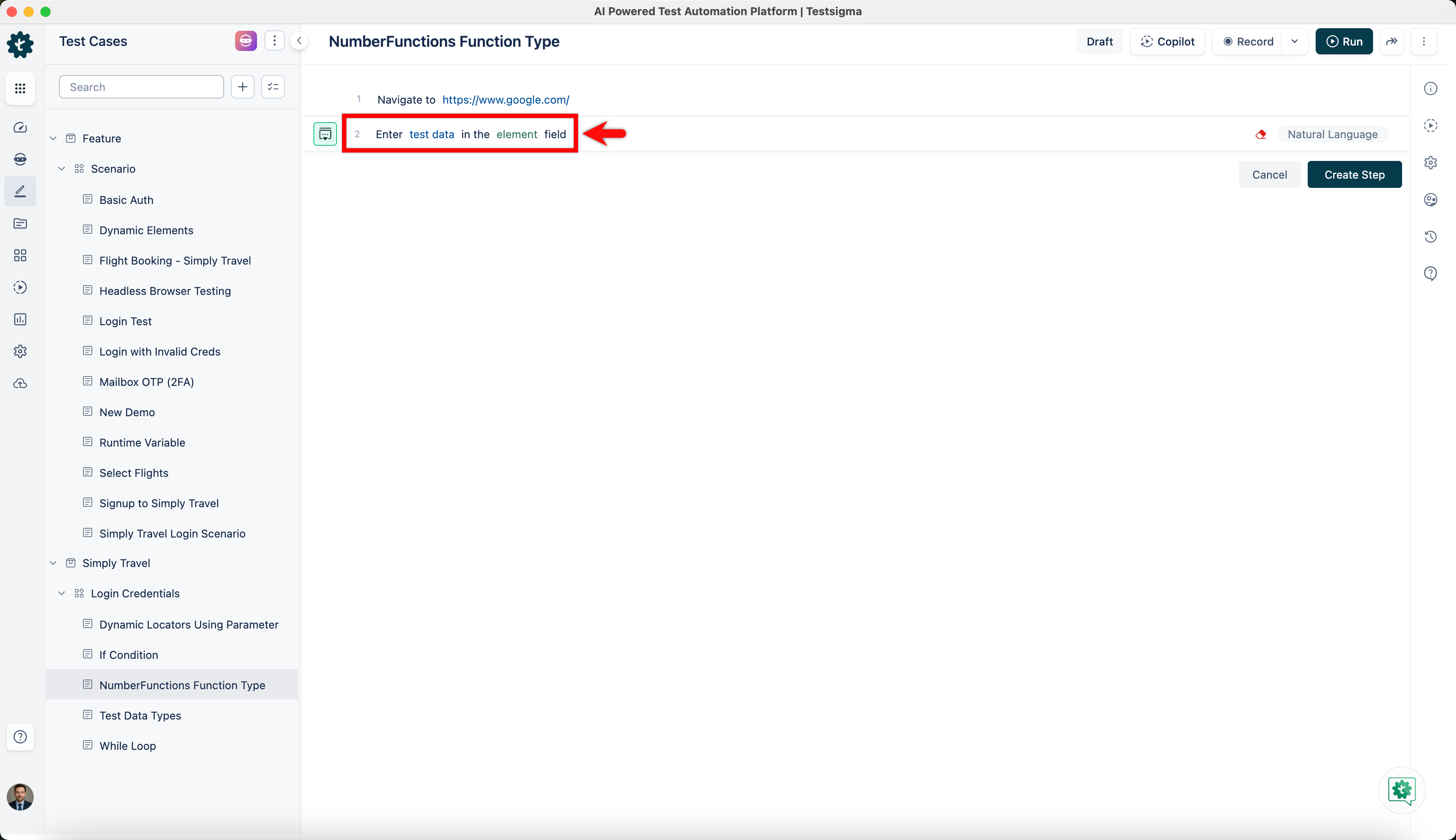Screen dimensions: 1456x840
Task: Click the info icon in right panel
Action: [1430, 88]
